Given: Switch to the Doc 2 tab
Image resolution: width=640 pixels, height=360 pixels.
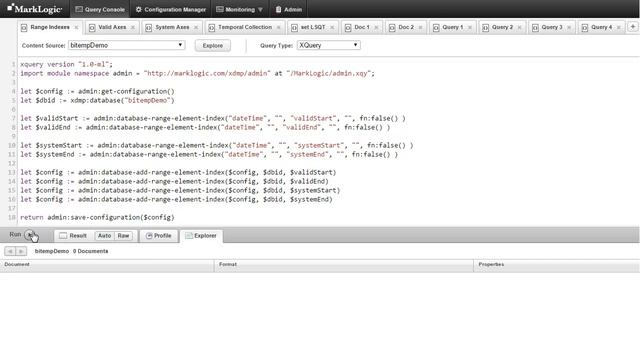Looking at the screenshot, I should pyautogui.click(x=406, y=27).
